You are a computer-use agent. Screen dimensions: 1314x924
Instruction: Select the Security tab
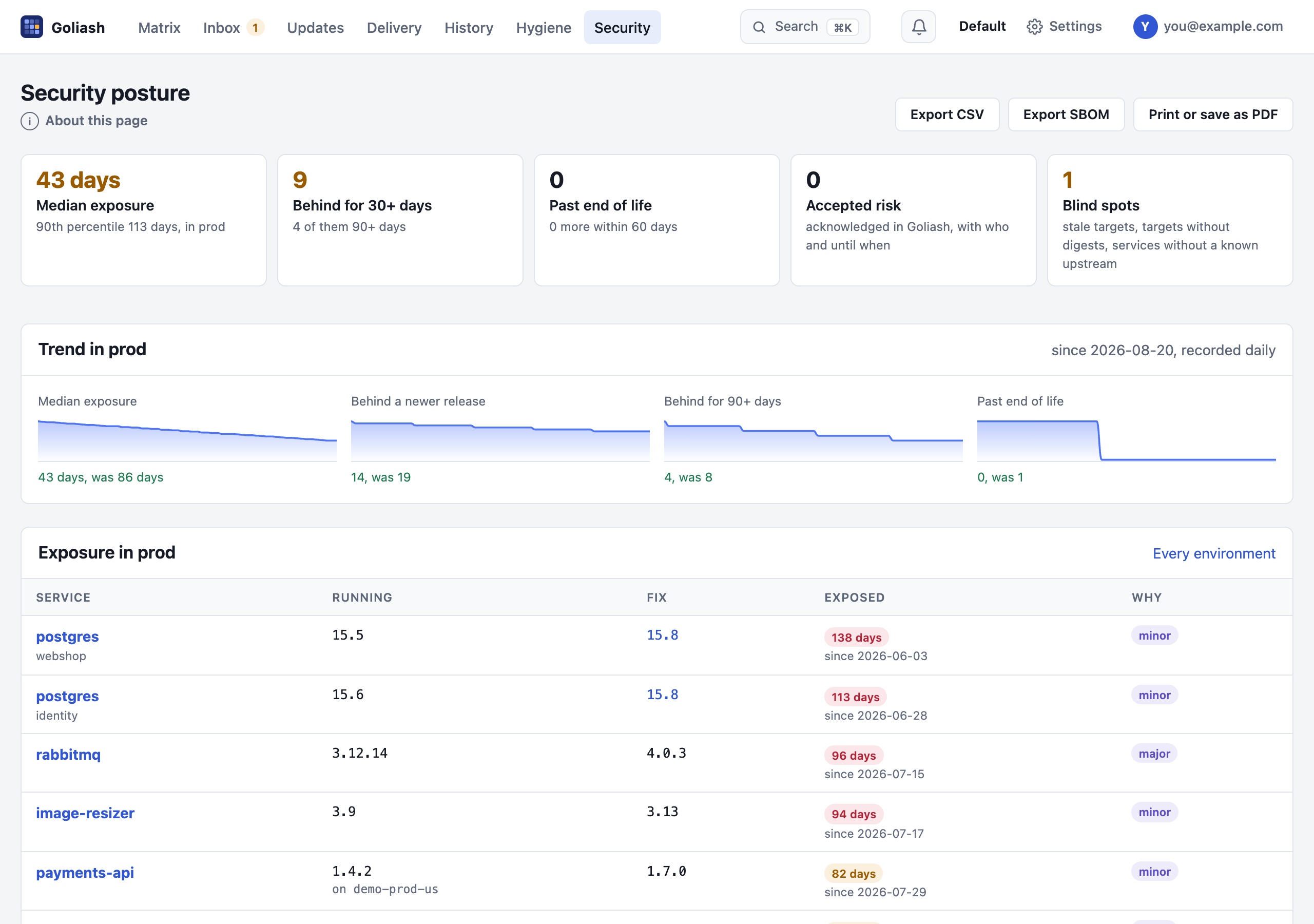pos(622,28)
